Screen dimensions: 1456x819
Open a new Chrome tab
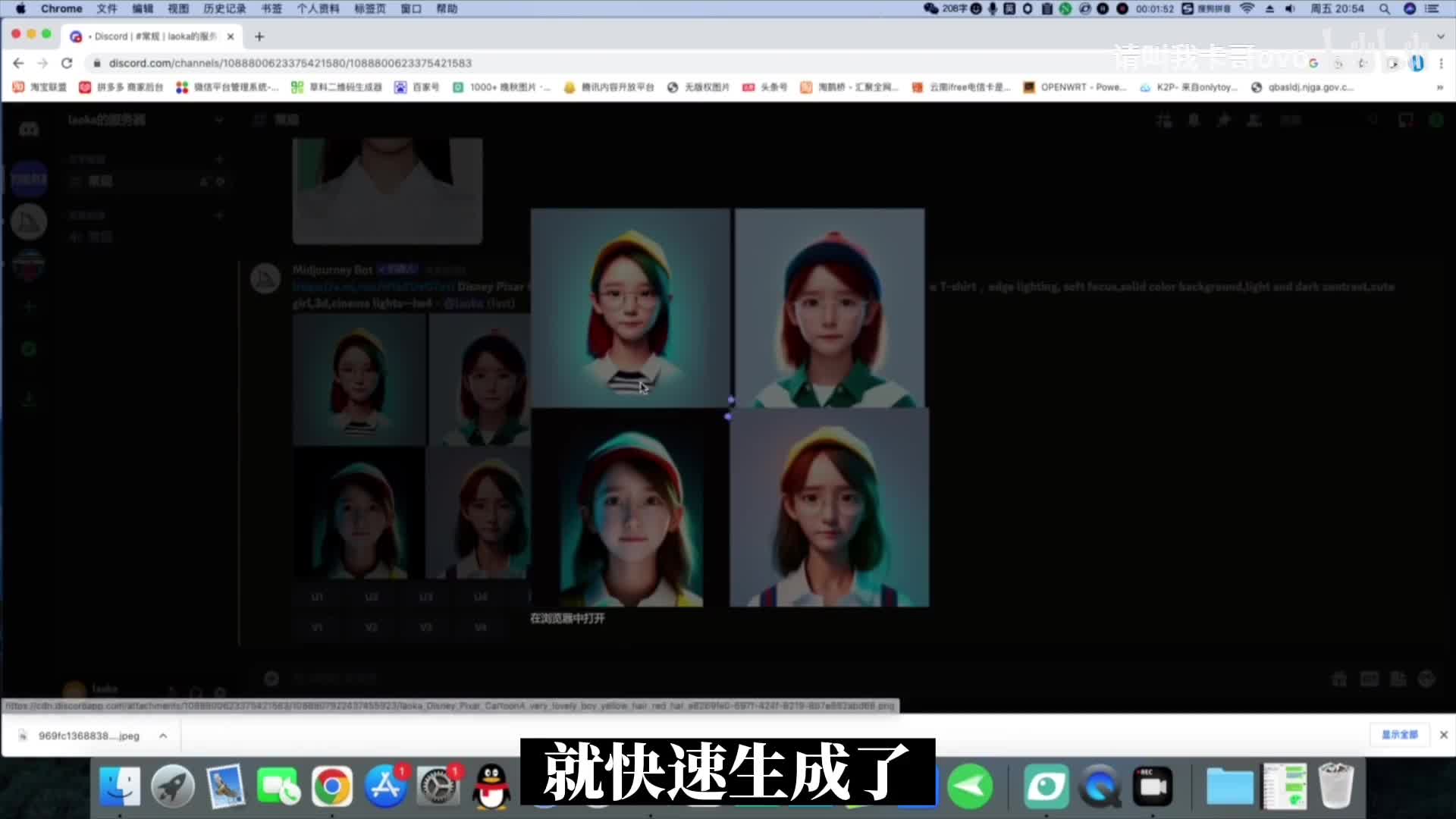pyautogui.click(x=259, y=36)
